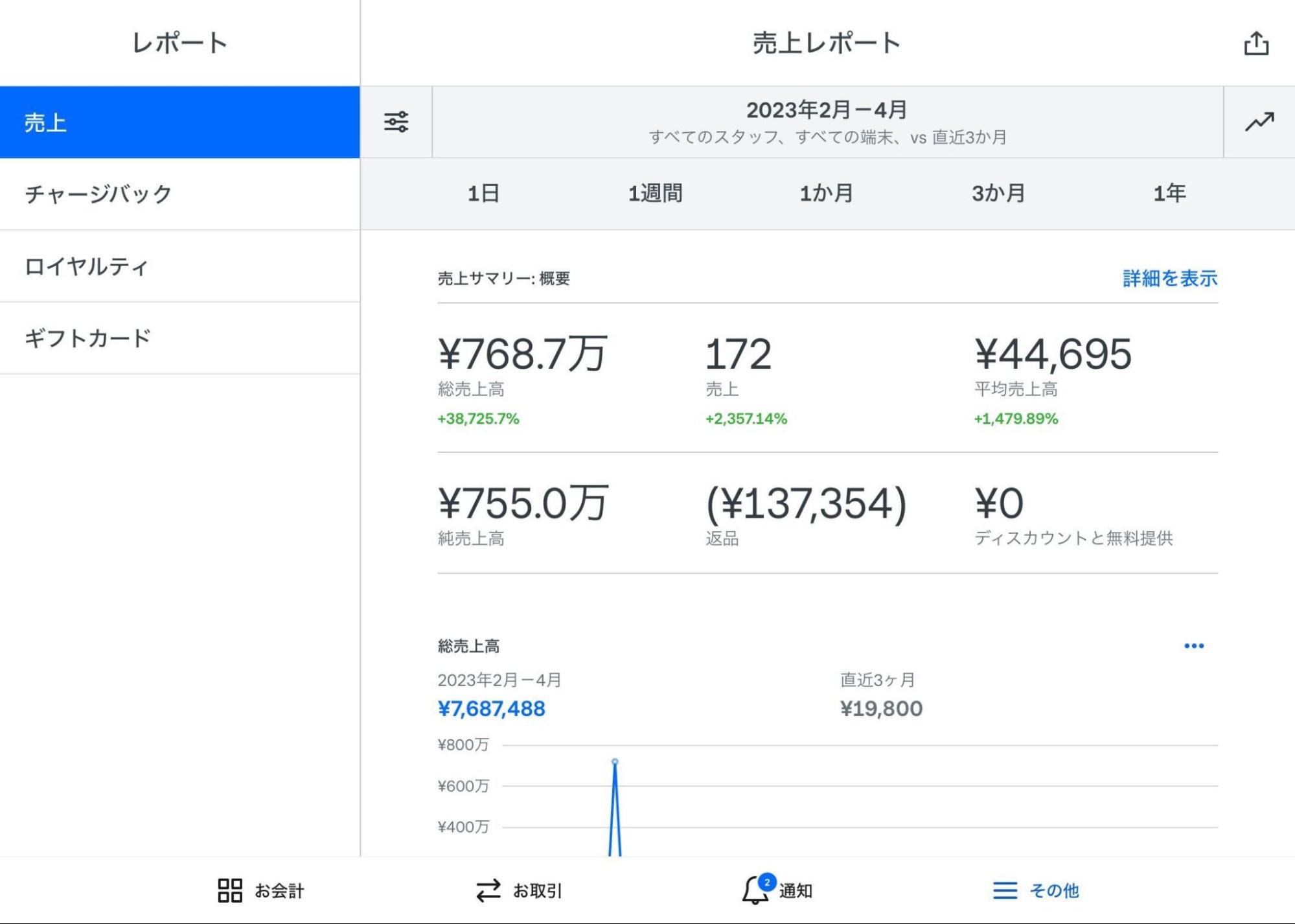Image resolution: width=1295 pixels, height=924 pixels.
Task: Open the export/share icon
Action: point(1257,43)
